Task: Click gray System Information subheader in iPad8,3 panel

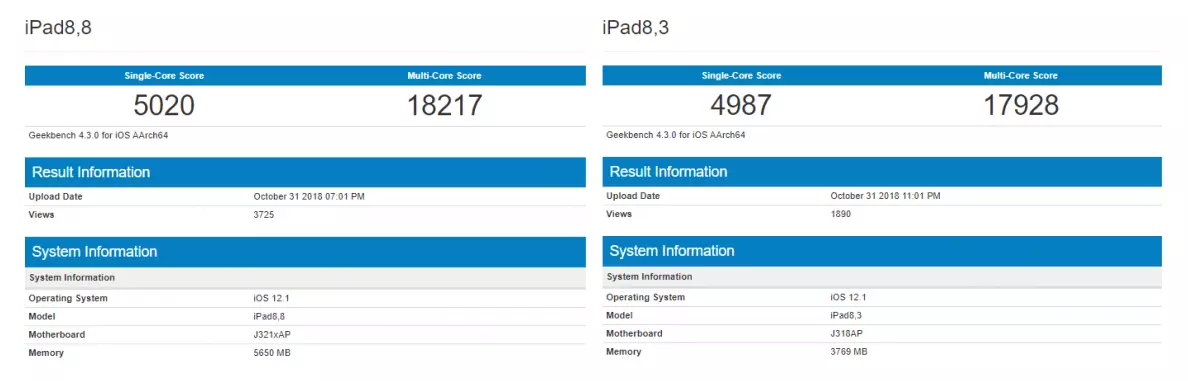Action: [x=882, y=277]
